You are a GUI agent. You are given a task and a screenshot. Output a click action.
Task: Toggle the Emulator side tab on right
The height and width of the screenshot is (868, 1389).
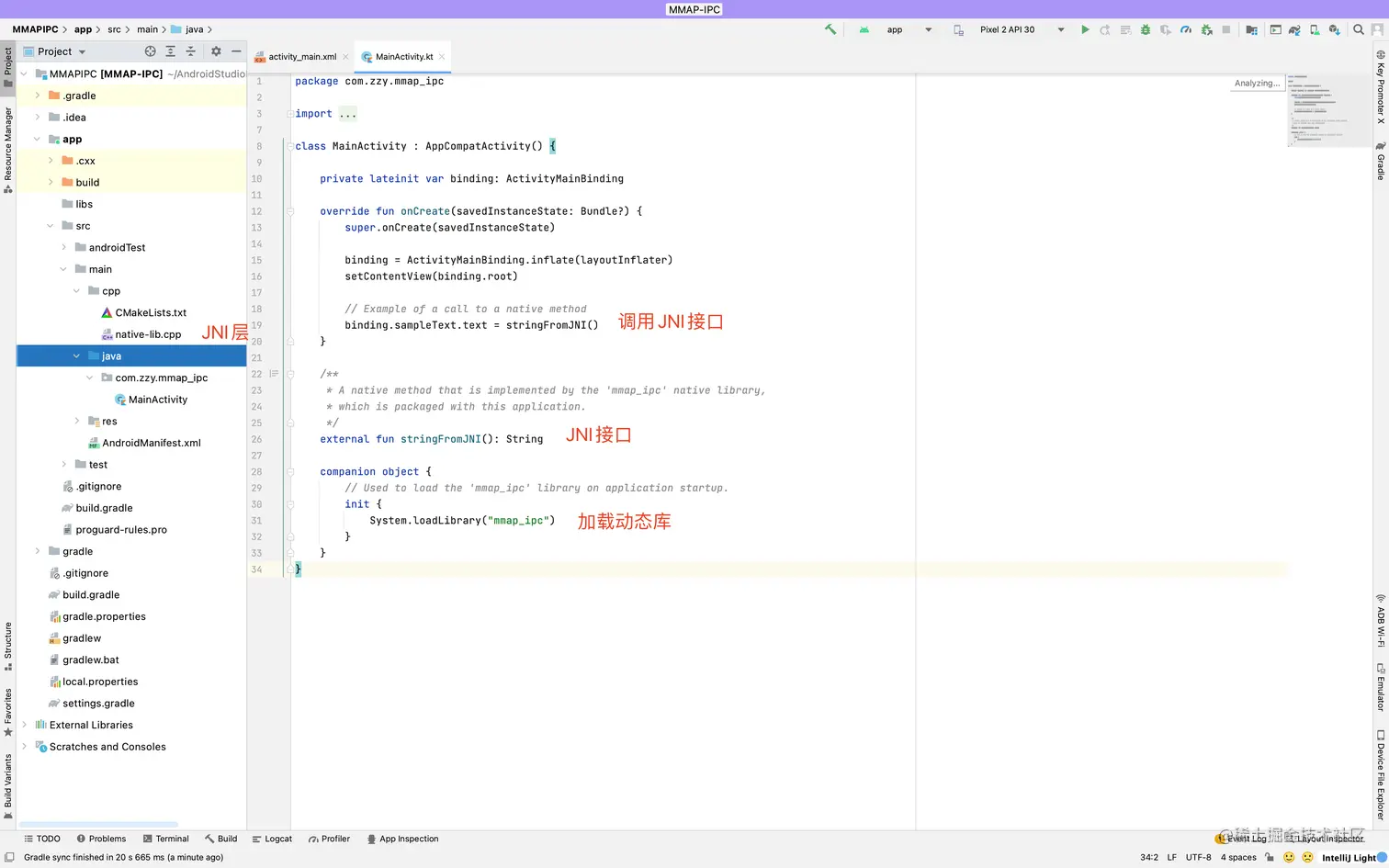click(x=1380, y=687)
